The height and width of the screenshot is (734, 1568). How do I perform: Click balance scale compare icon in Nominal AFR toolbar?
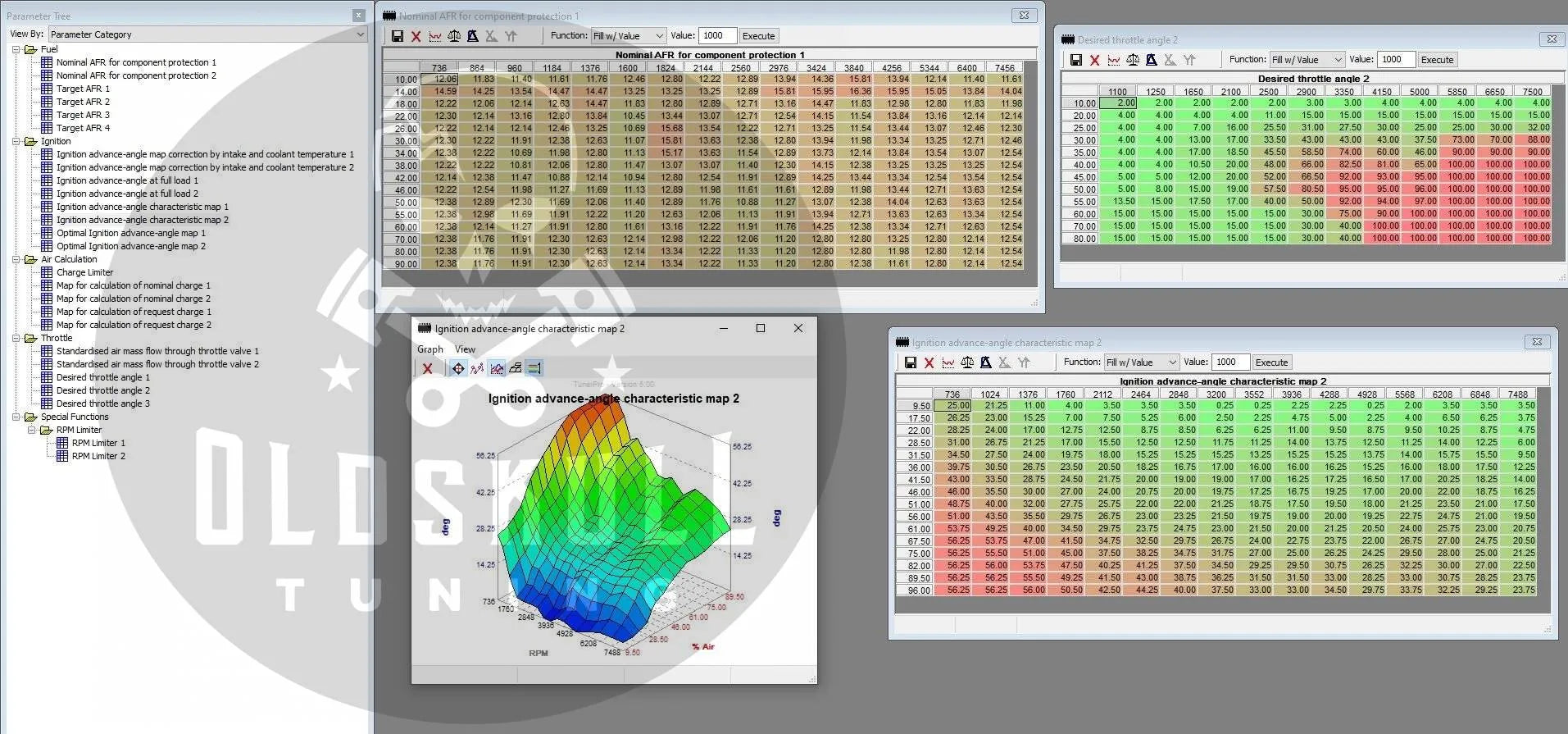(454, 36)
